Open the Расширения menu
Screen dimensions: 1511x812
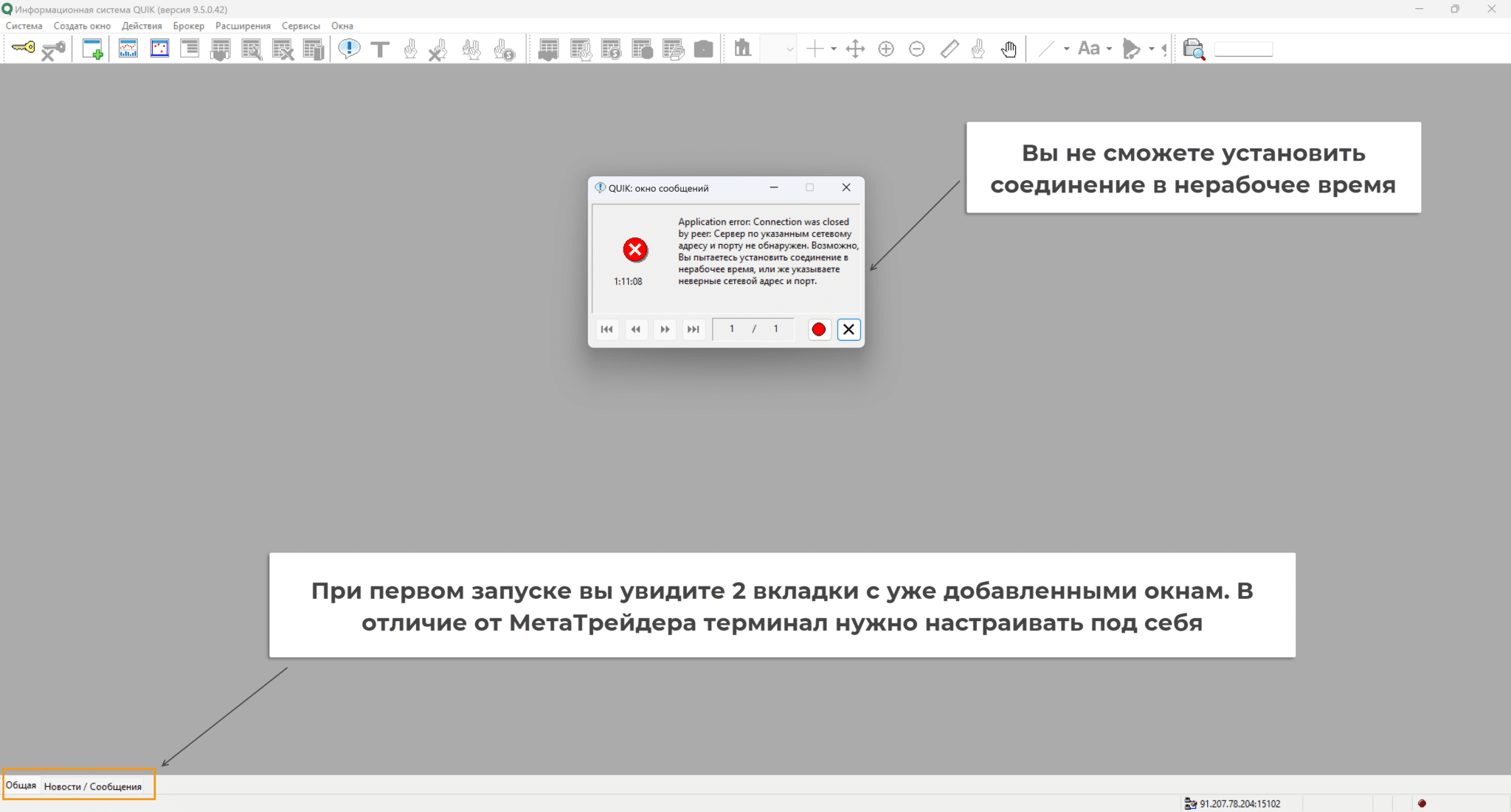coord(243,26)
